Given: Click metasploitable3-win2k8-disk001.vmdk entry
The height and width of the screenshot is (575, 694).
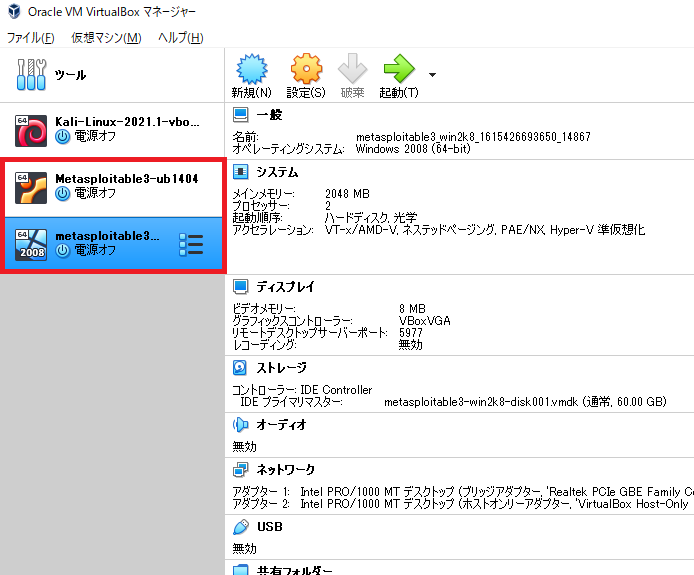Looking at the screenshot, I should pos(525,402).
